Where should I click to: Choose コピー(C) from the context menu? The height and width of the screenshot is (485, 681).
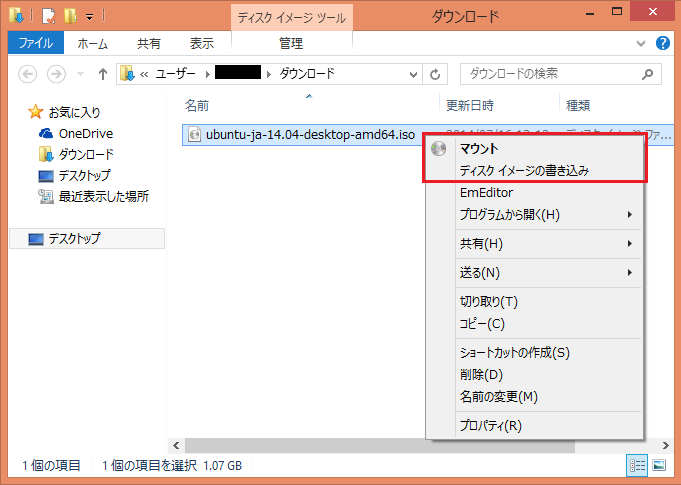535,324
